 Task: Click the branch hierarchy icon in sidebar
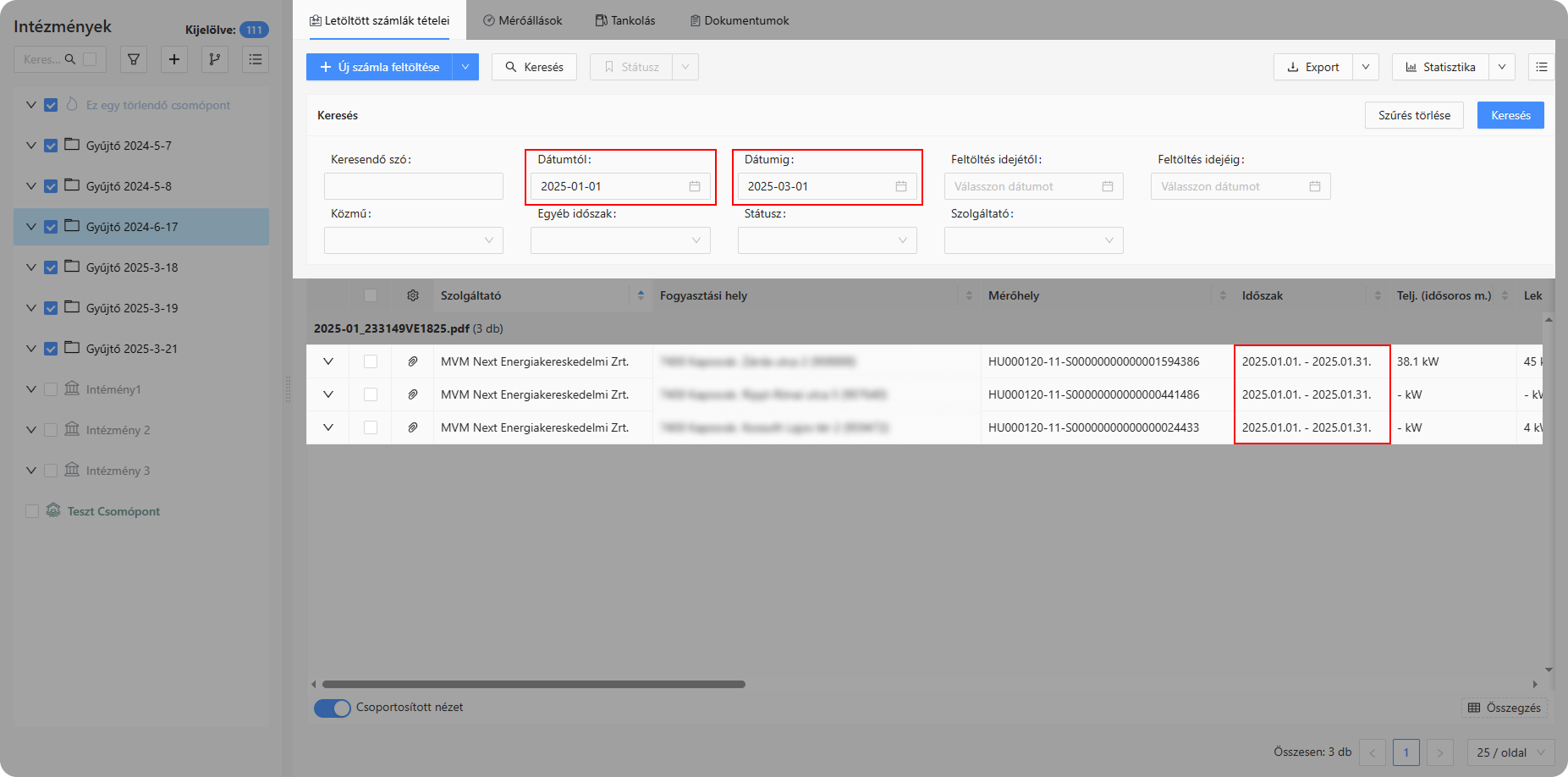[215, 59]
